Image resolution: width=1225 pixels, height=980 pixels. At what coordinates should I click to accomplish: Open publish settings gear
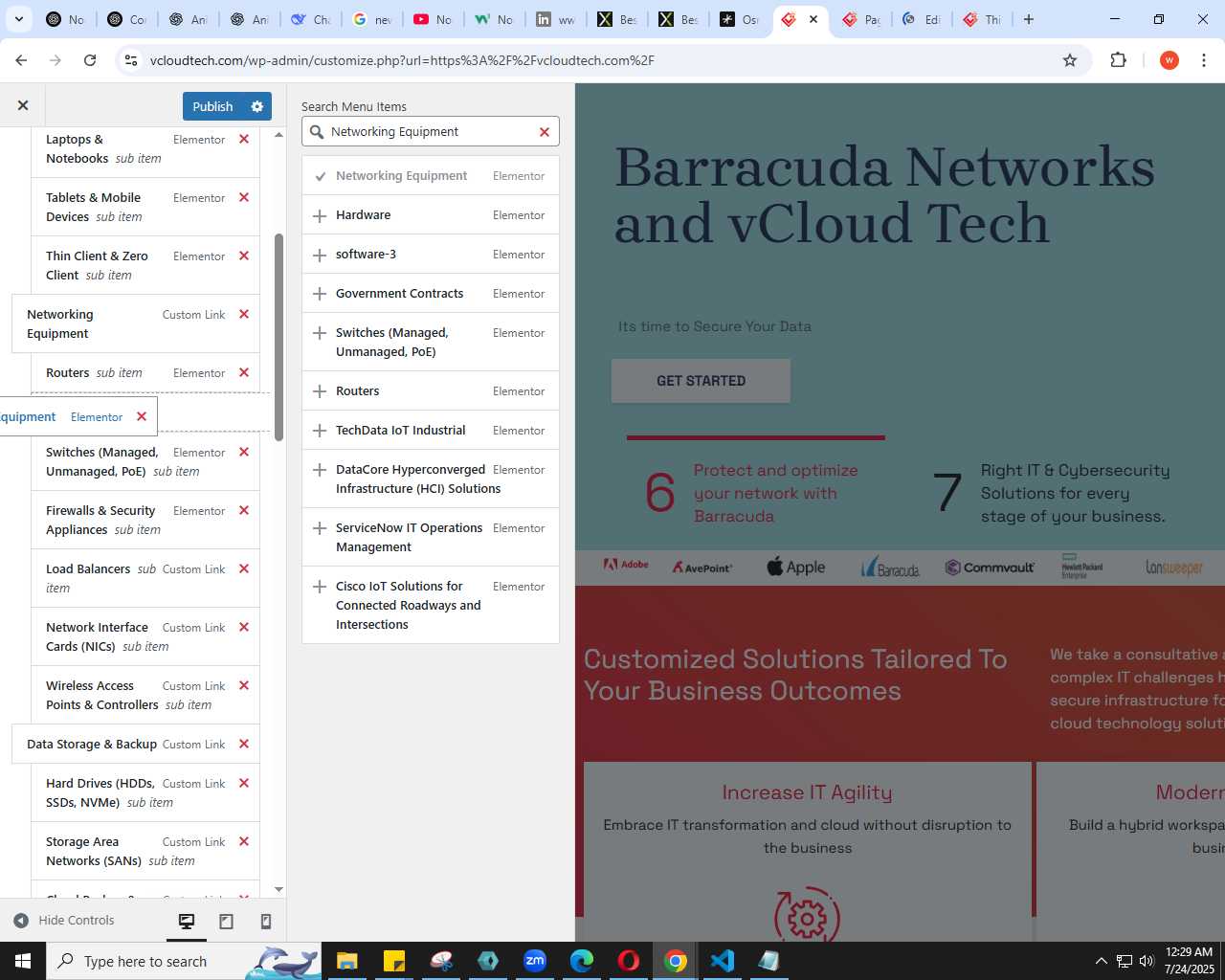pos(256,106)
